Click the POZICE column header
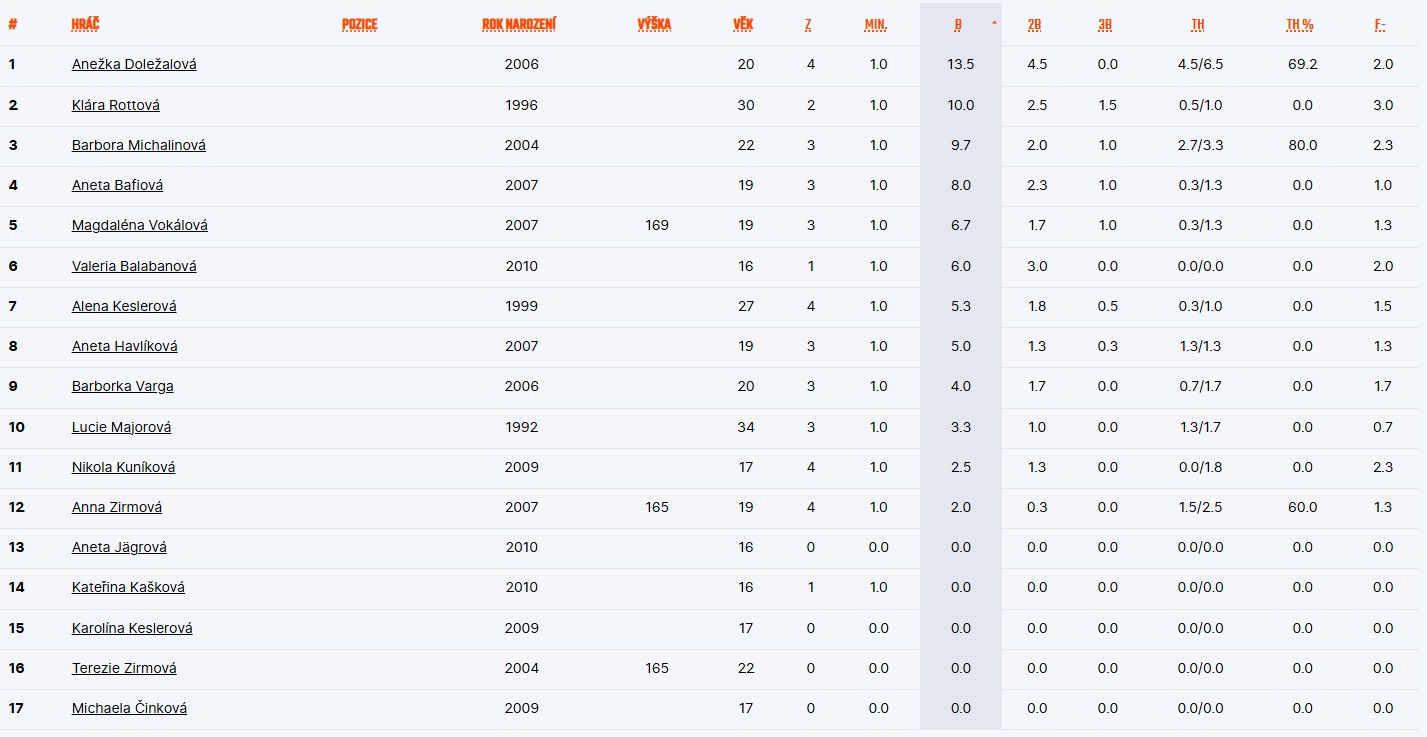The width and height of the screenshot is (1427, 737). [x=359, y=24]
